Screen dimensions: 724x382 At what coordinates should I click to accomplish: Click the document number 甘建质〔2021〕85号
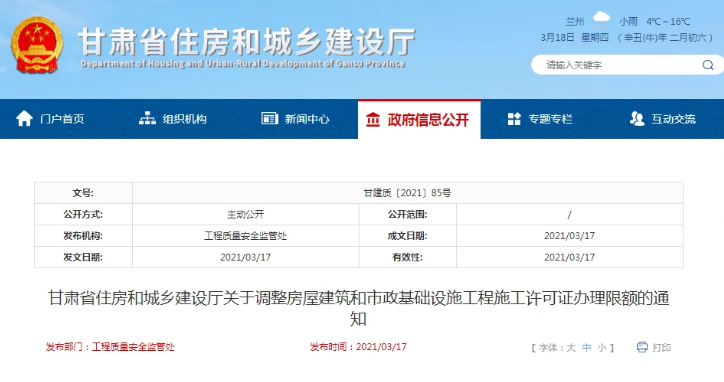coord(407,193)
